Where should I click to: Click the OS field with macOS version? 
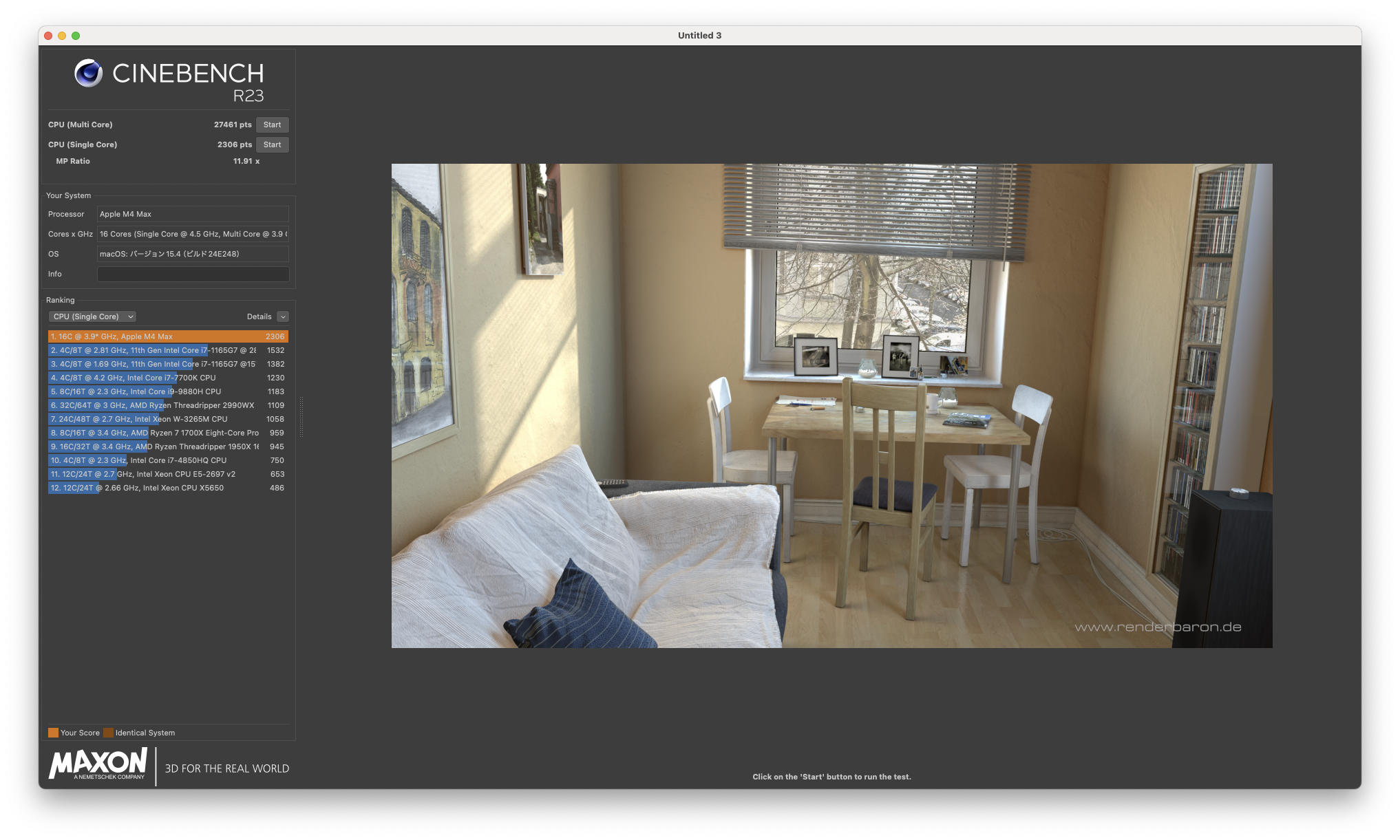click(x=193, y=254)
